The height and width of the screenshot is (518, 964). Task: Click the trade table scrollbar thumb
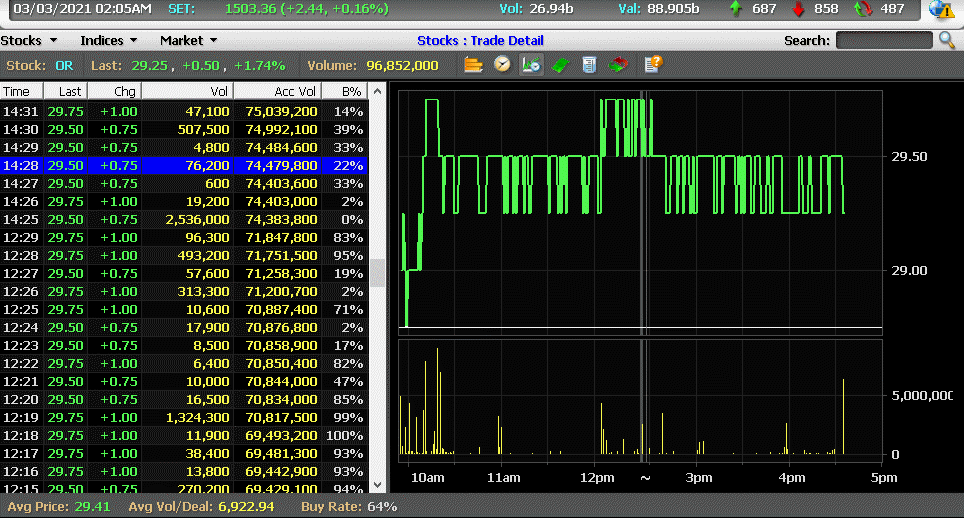(377, 272)
